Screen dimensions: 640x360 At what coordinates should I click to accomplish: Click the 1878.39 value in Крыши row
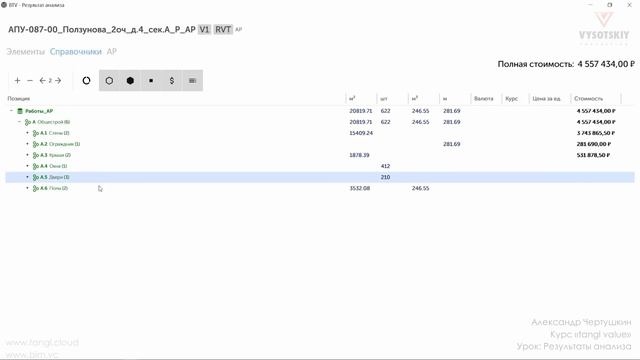(359, 155)
